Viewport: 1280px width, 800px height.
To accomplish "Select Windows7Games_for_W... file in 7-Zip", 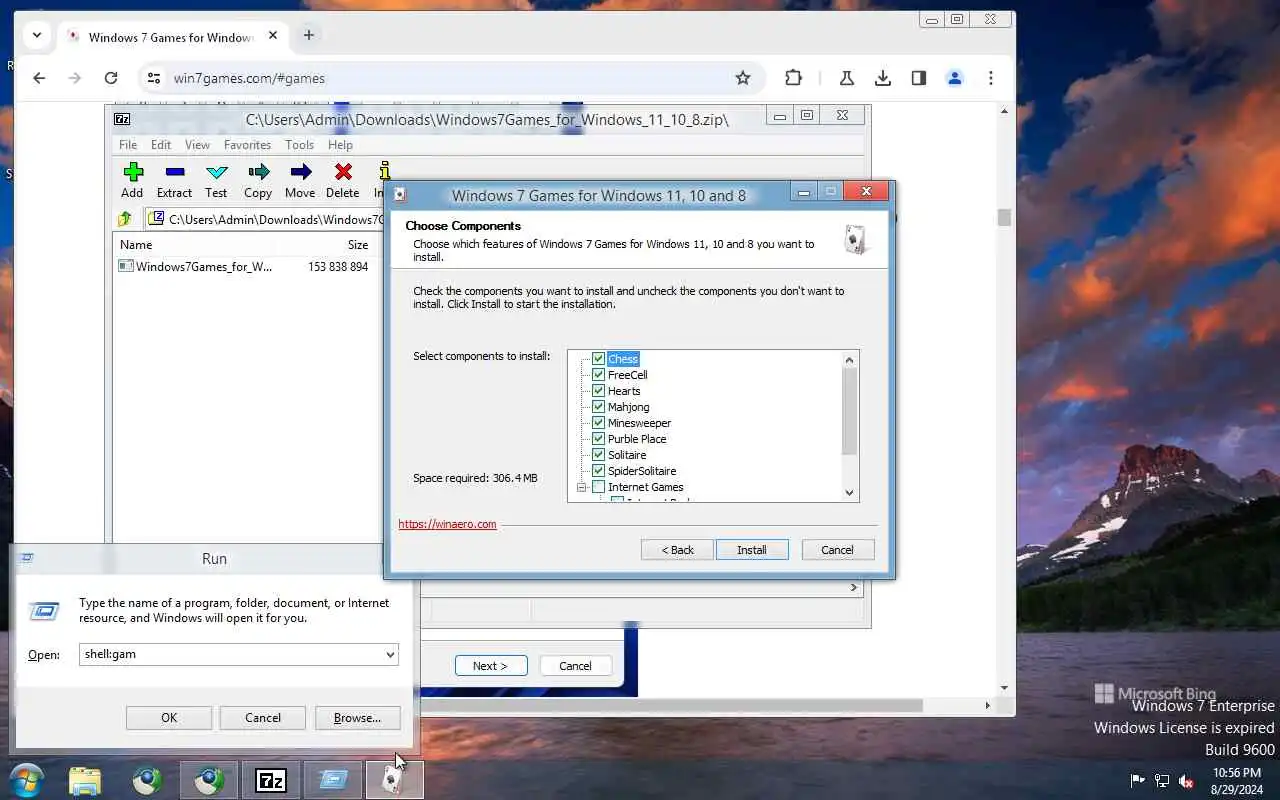I will click(x=204, y=267).
